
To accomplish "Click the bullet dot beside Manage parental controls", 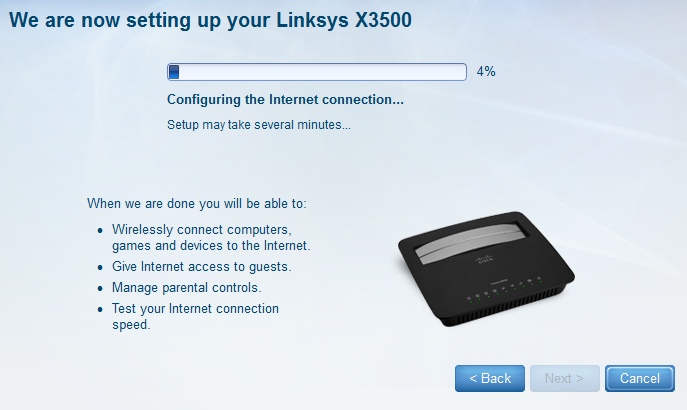I will click(100, 288).
